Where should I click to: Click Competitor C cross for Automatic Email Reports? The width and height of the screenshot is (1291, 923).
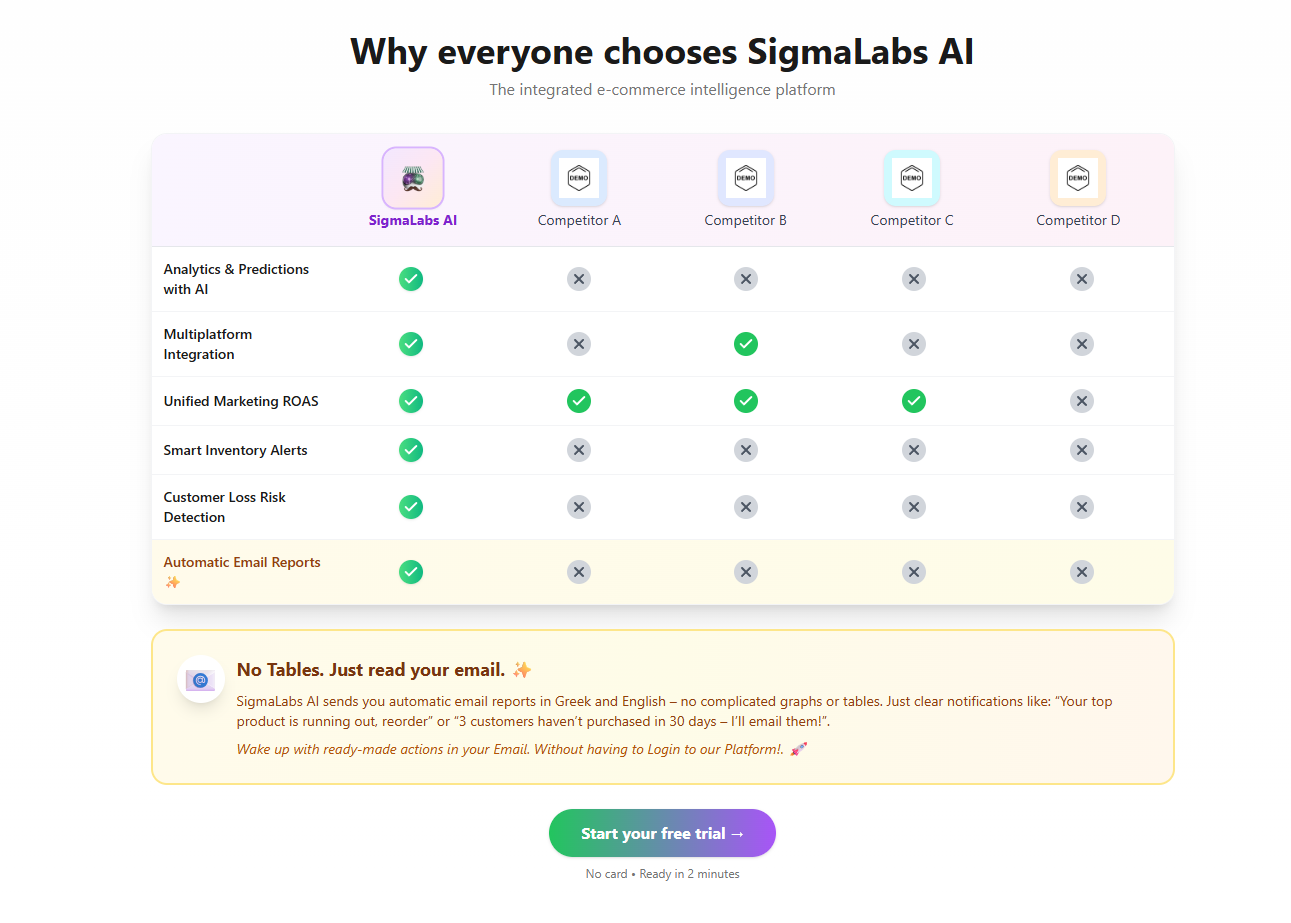pyautogui.click(x=913, y=572)
